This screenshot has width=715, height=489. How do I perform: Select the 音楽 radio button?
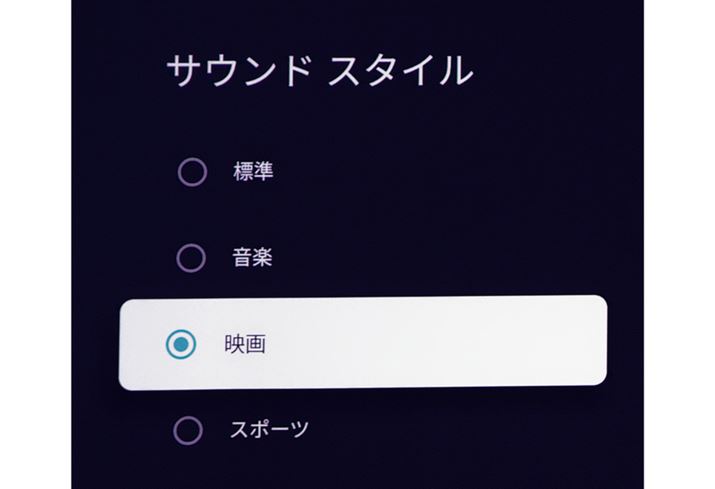click(191, 259)
